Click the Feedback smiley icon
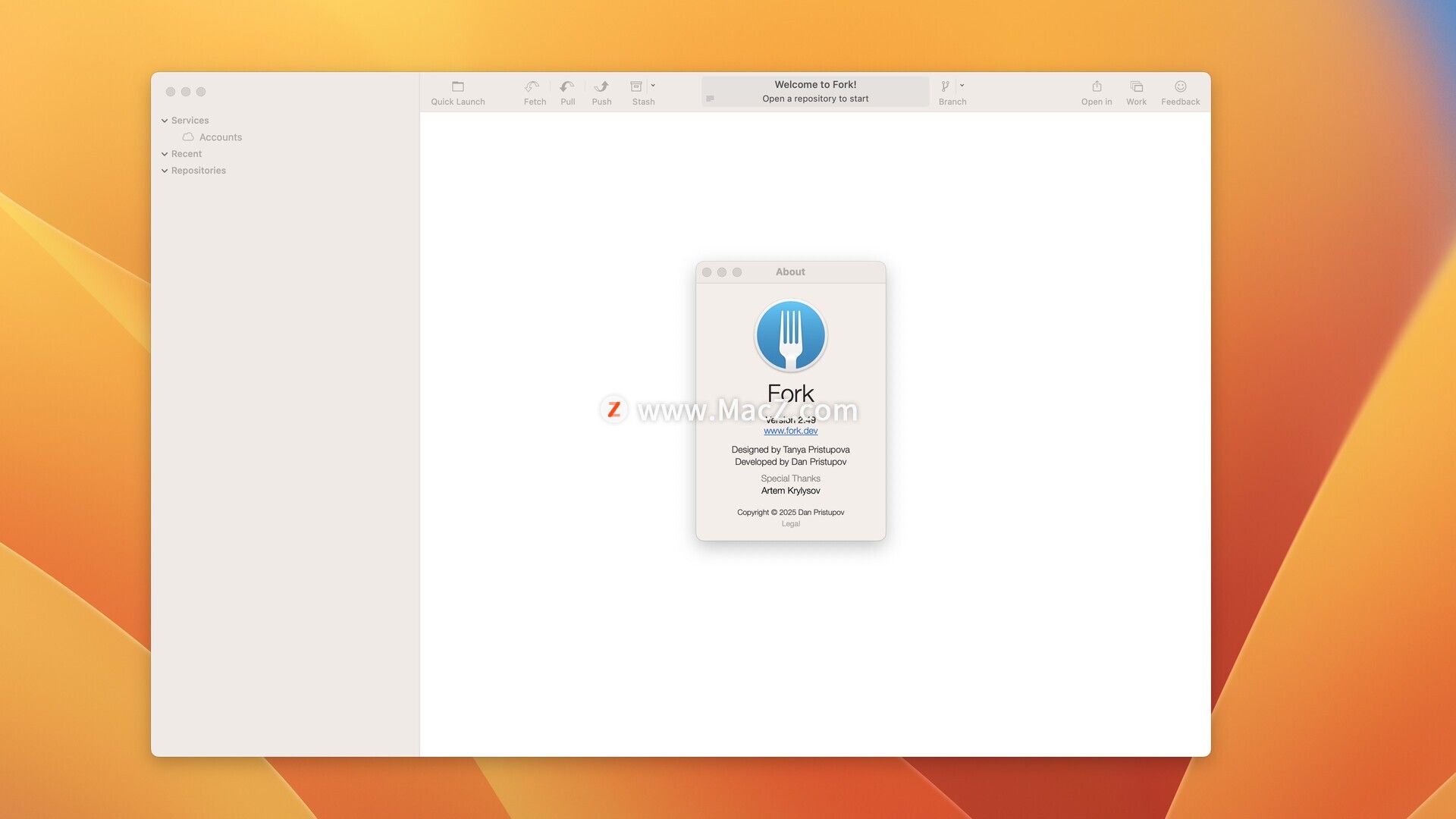 click(1181, 86)
